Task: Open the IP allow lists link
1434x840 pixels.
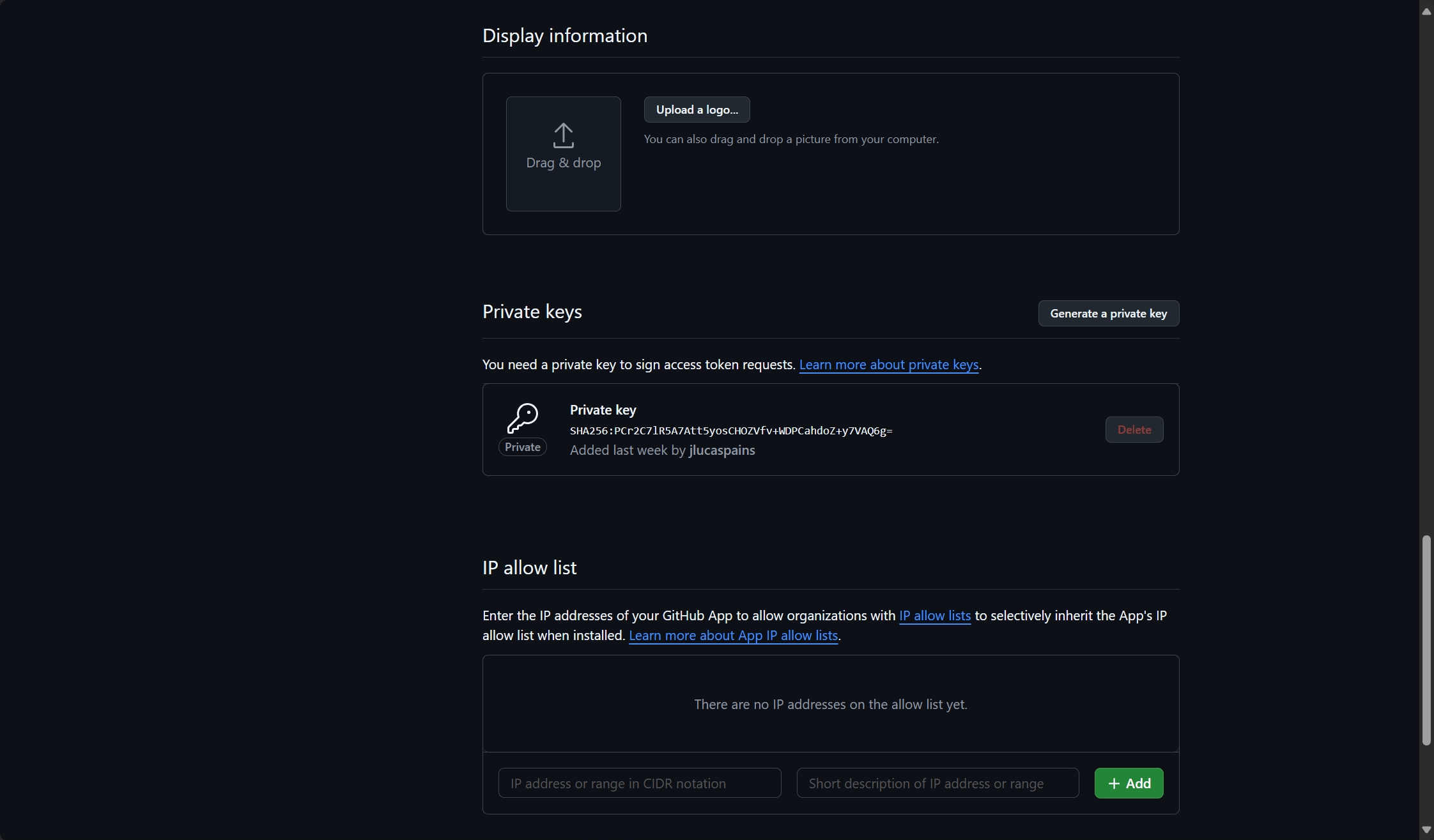Action: click(934, 616)
